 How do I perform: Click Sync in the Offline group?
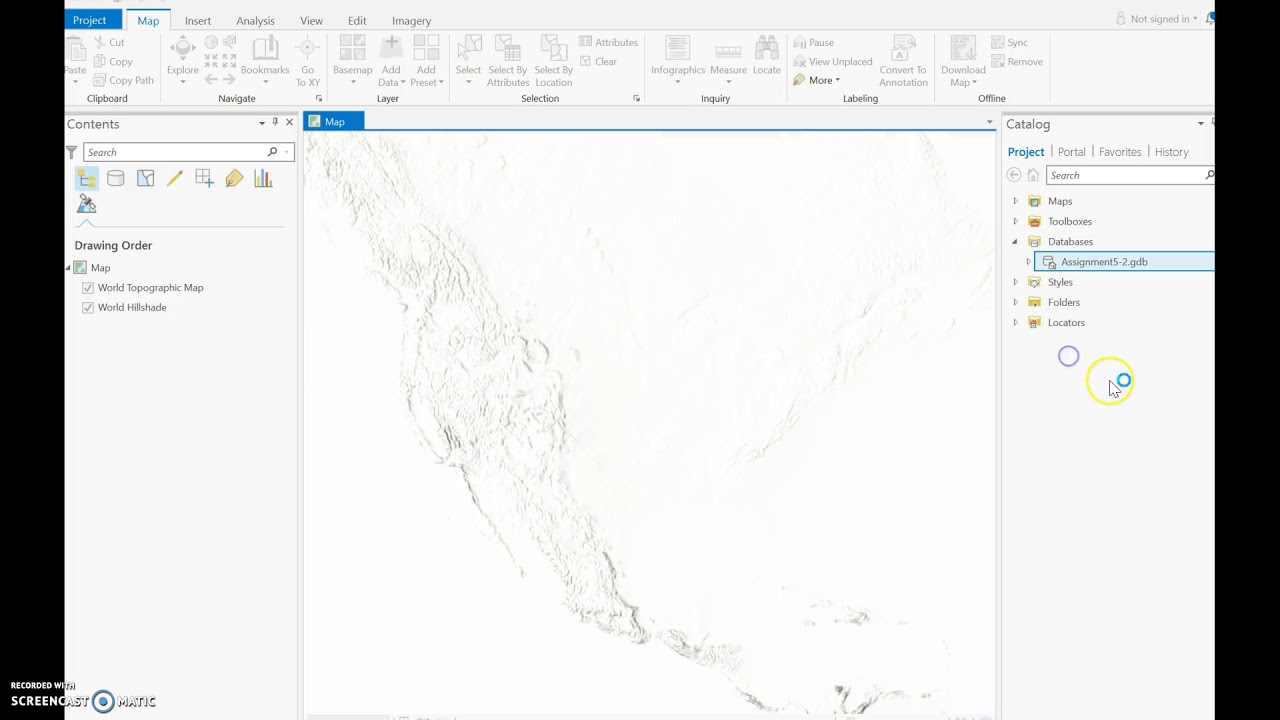point(1009,42)
